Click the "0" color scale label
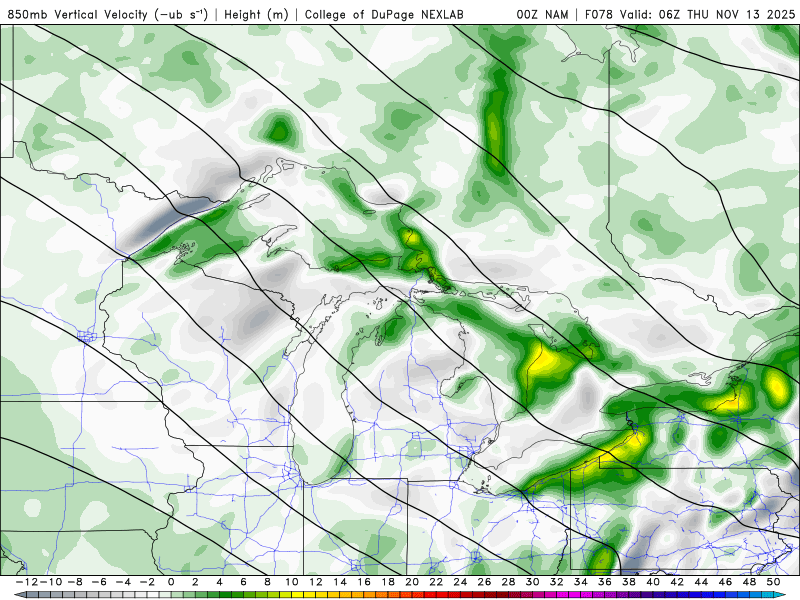800x600 pixels. click(x=171, y=582)
